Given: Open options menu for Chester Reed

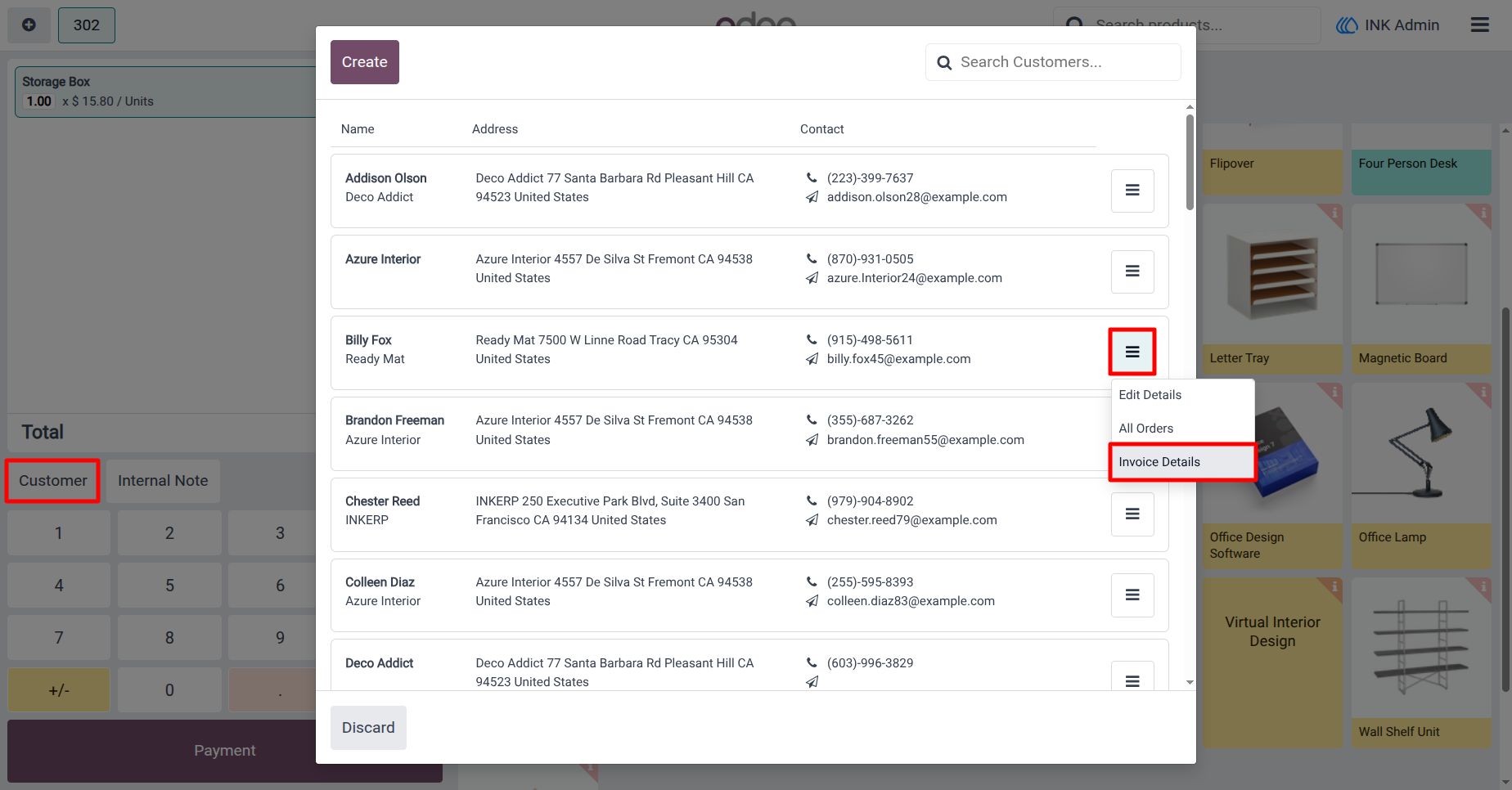Looking at the screenshot, I should [x=1132, y=514].
